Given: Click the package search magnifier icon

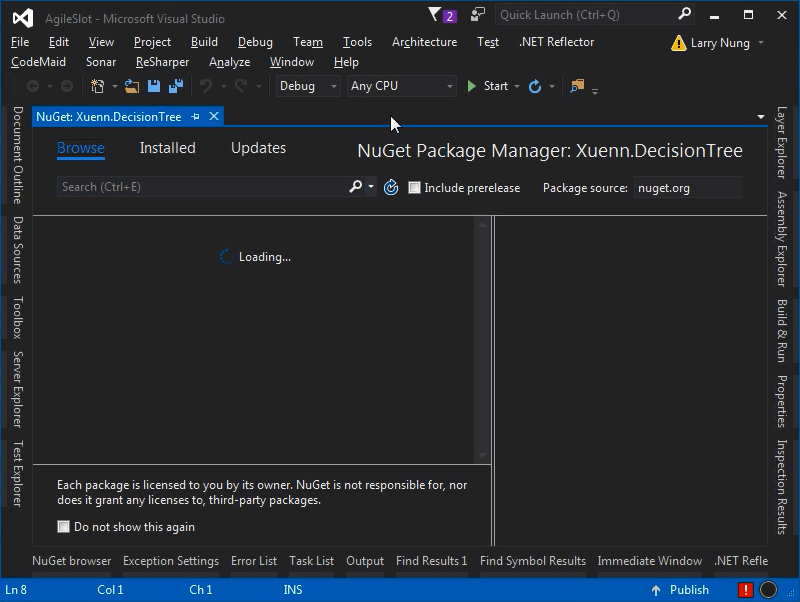Looking at the screenshot, I should point(356,187).
